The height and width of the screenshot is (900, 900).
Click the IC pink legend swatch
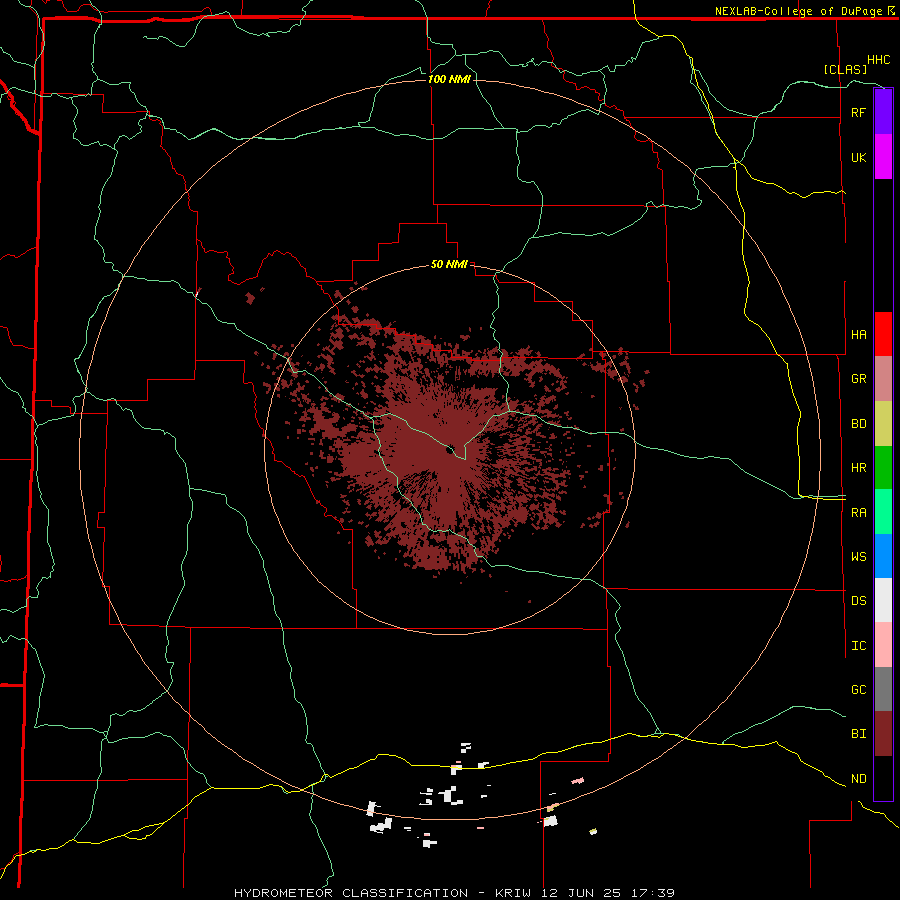click(x=883, y=645)
